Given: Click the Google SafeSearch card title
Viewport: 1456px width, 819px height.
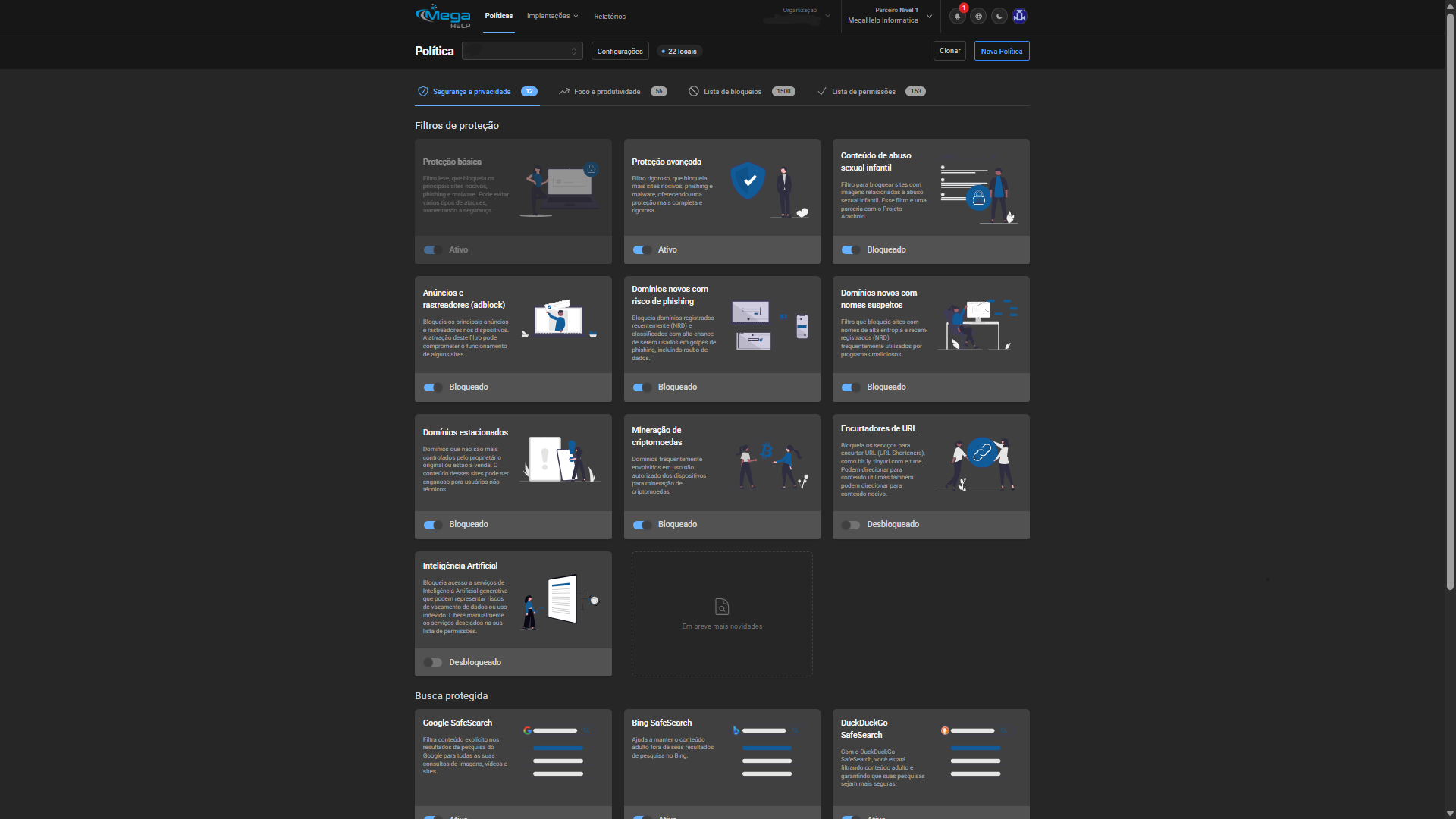Looking at the screenshot, I should click(x=457, y=723).
